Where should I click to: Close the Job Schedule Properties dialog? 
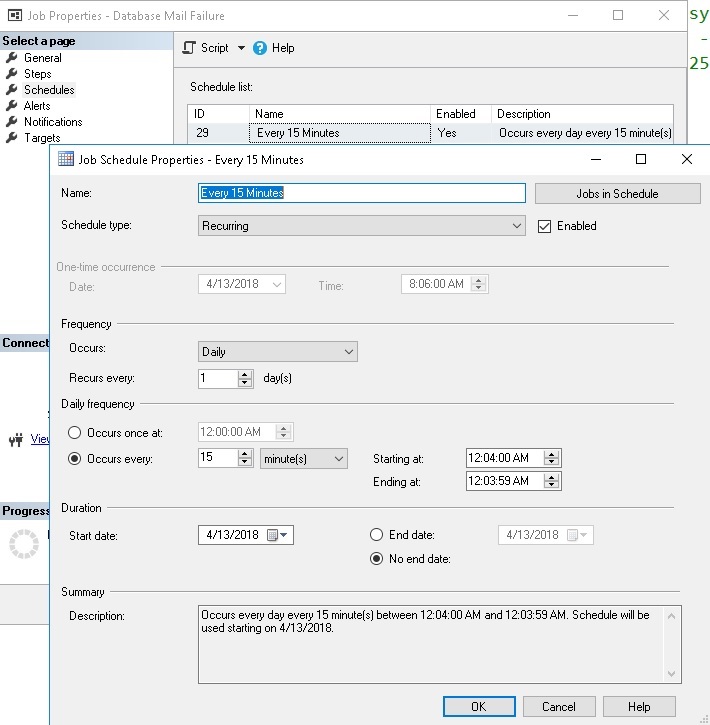pyautogui.click(x=687, y=159)
